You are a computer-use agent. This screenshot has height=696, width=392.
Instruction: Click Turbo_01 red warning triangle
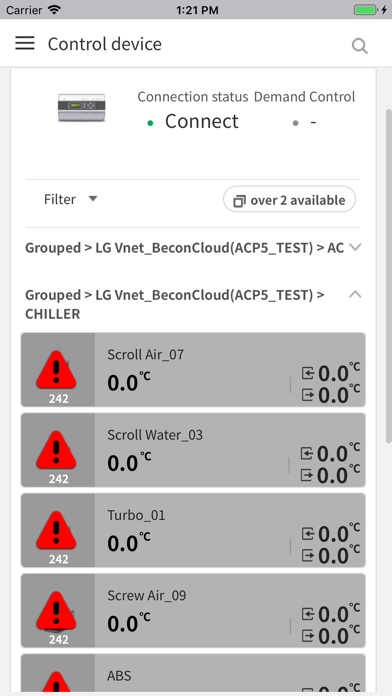[56, 530]
